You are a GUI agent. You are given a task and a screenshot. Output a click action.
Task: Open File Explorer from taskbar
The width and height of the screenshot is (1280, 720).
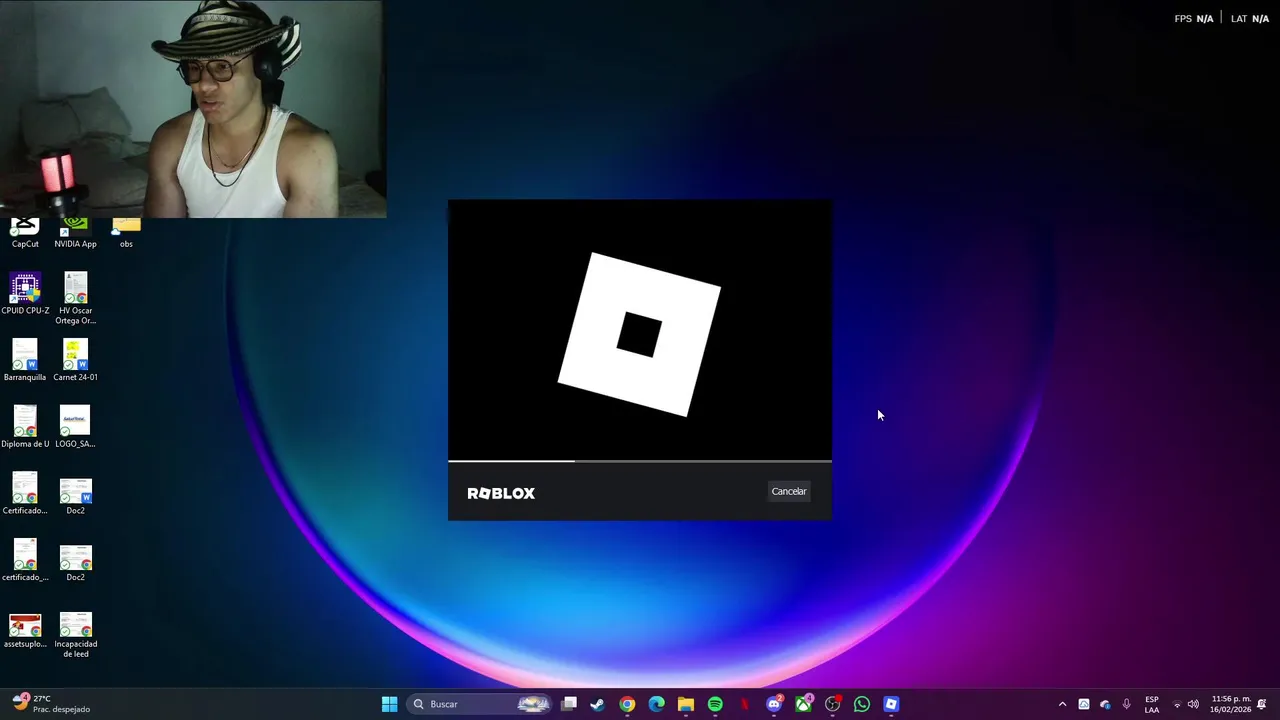(685, 704)
